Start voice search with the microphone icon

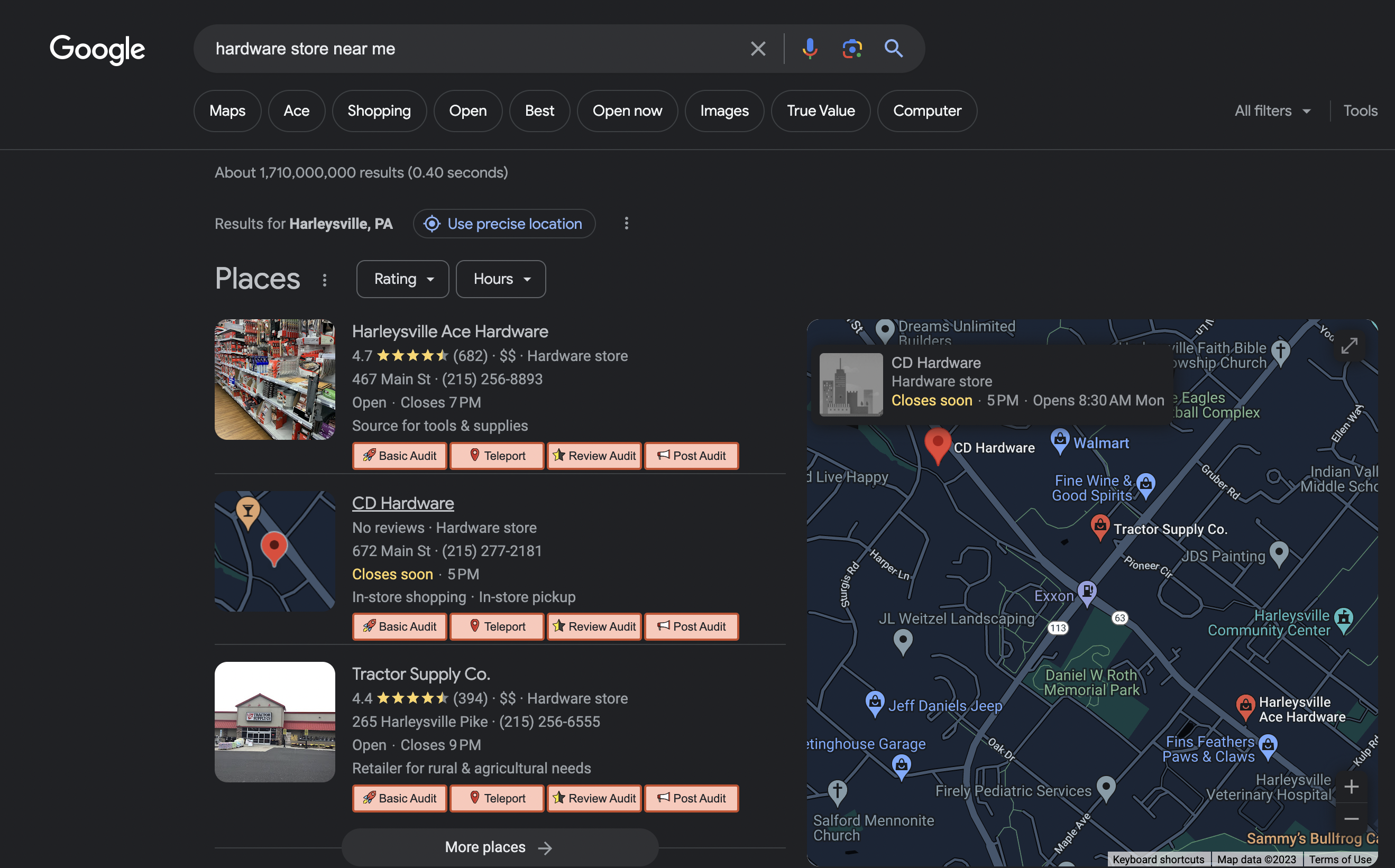810,49
